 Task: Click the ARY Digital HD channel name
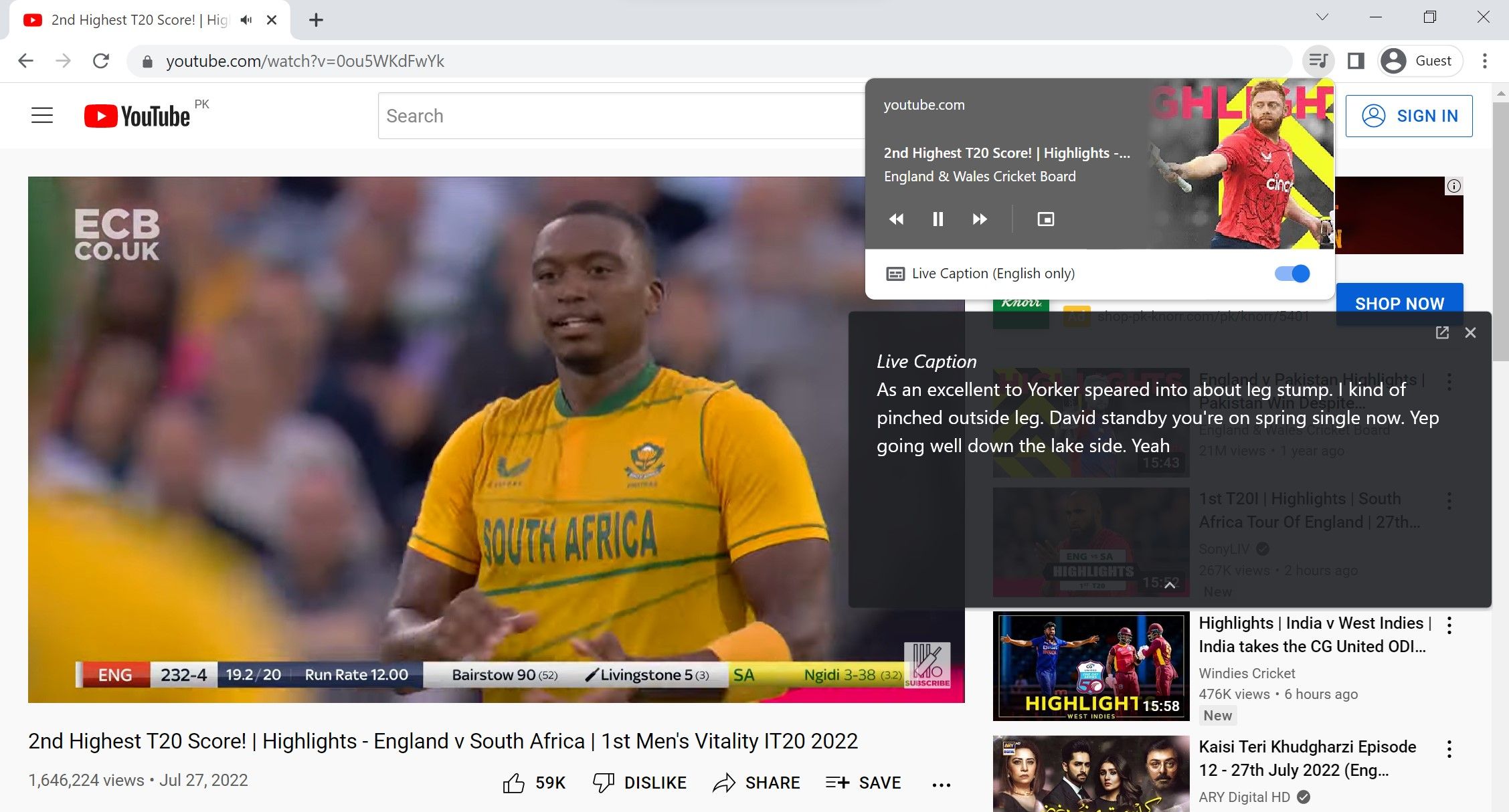[1244, 797]
